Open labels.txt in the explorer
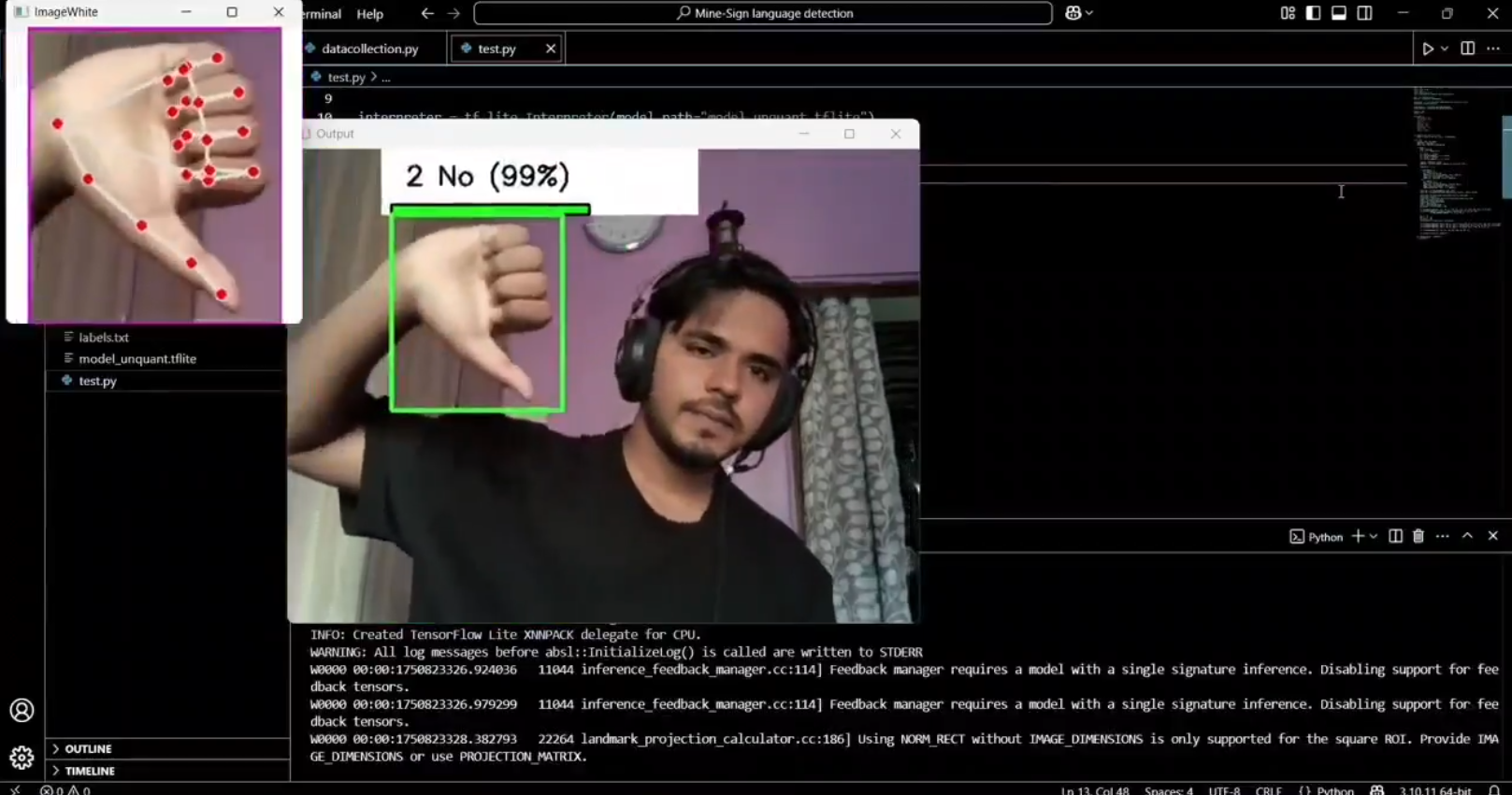1512x795 pixels. [104, 337]
